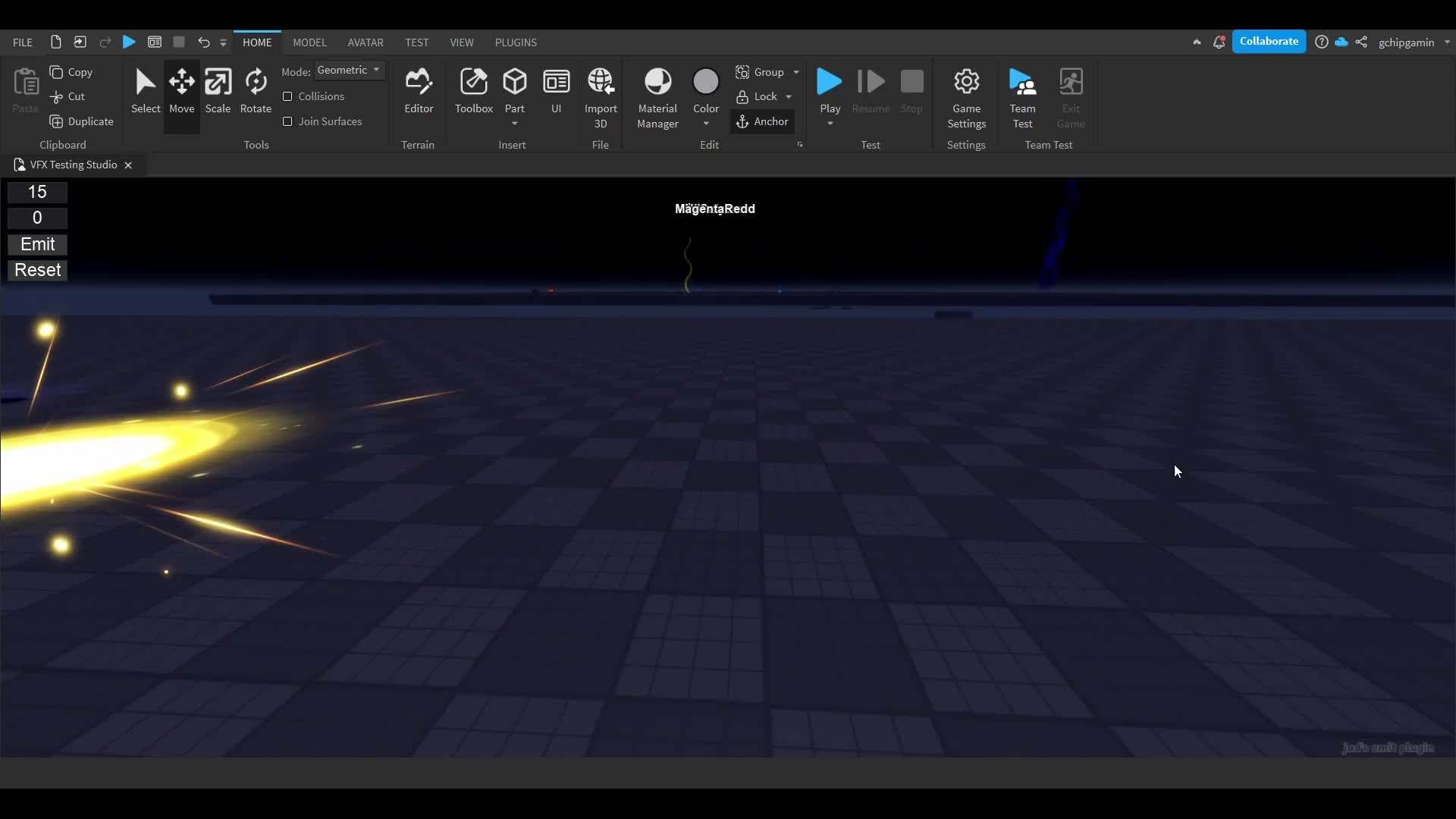Open the PLUGINS ribbon tab

click(516, 42)
